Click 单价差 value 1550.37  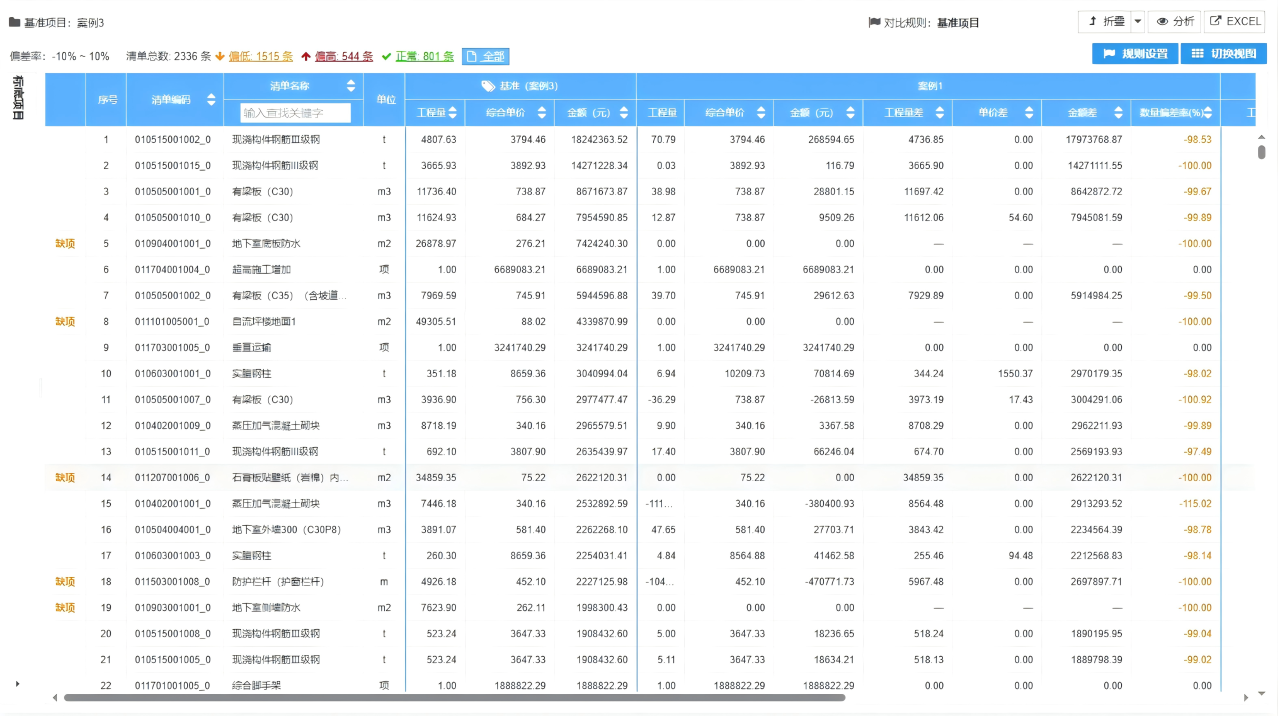click(1015, 374)
